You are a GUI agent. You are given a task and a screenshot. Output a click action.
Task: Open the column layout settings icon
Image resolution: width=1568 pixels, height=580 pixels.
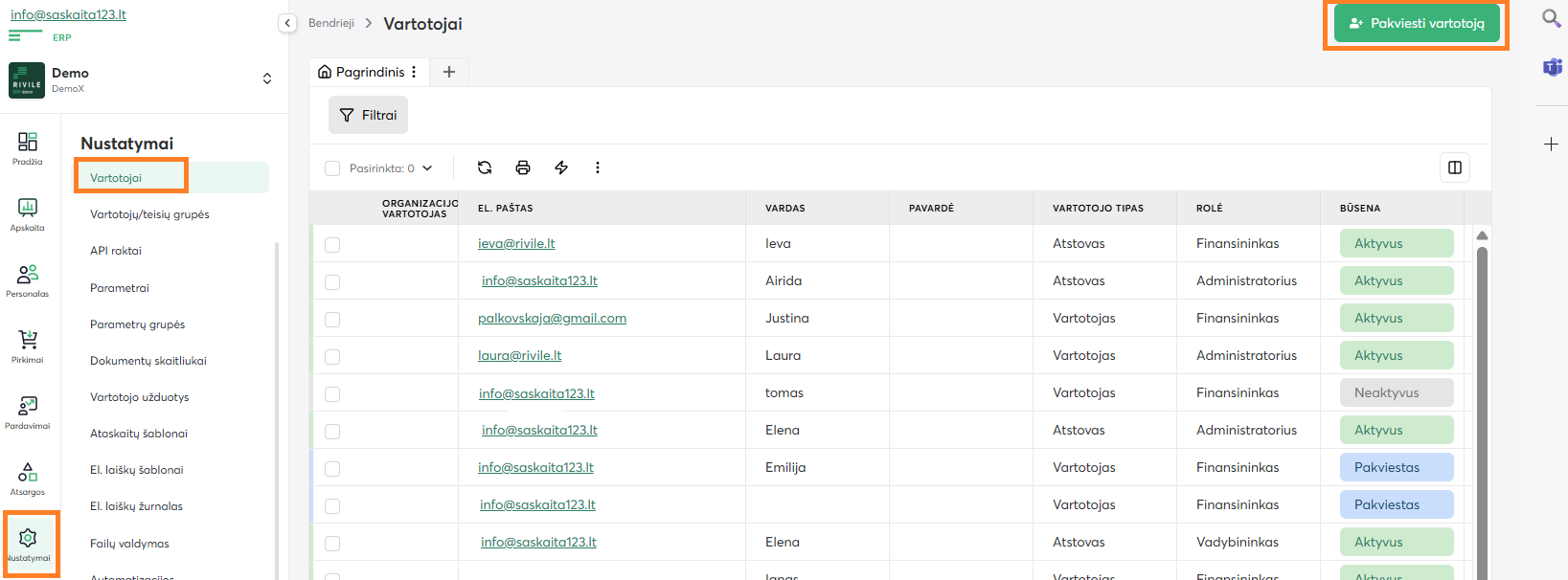click(x=1454, y=167)
